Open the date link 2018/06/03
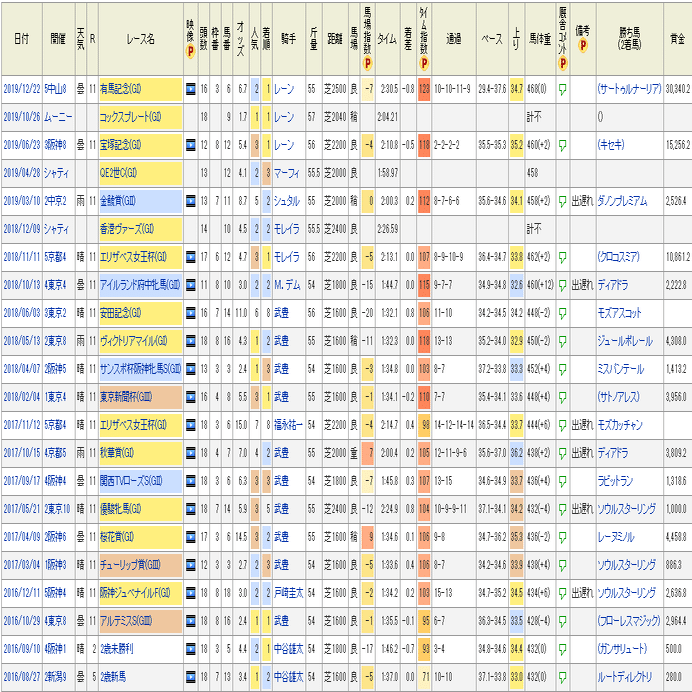This screenshot has height=692, width=692. (x=22, y=313)
